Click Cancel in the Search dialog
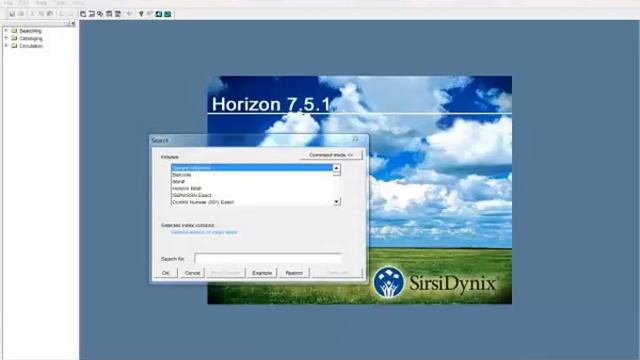 point(192,273)
